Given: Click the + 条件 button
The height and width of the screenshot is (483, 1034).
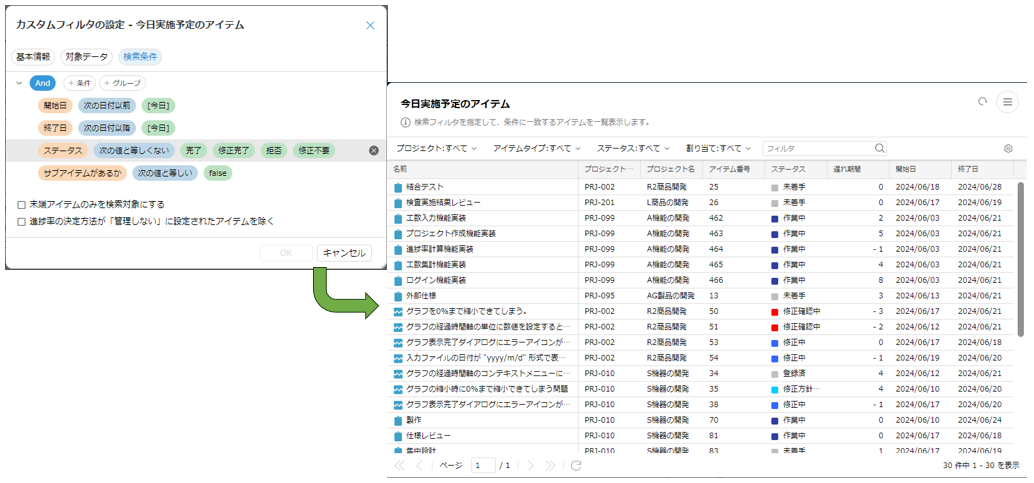Looking at the screenshot, I should point(78,83).
